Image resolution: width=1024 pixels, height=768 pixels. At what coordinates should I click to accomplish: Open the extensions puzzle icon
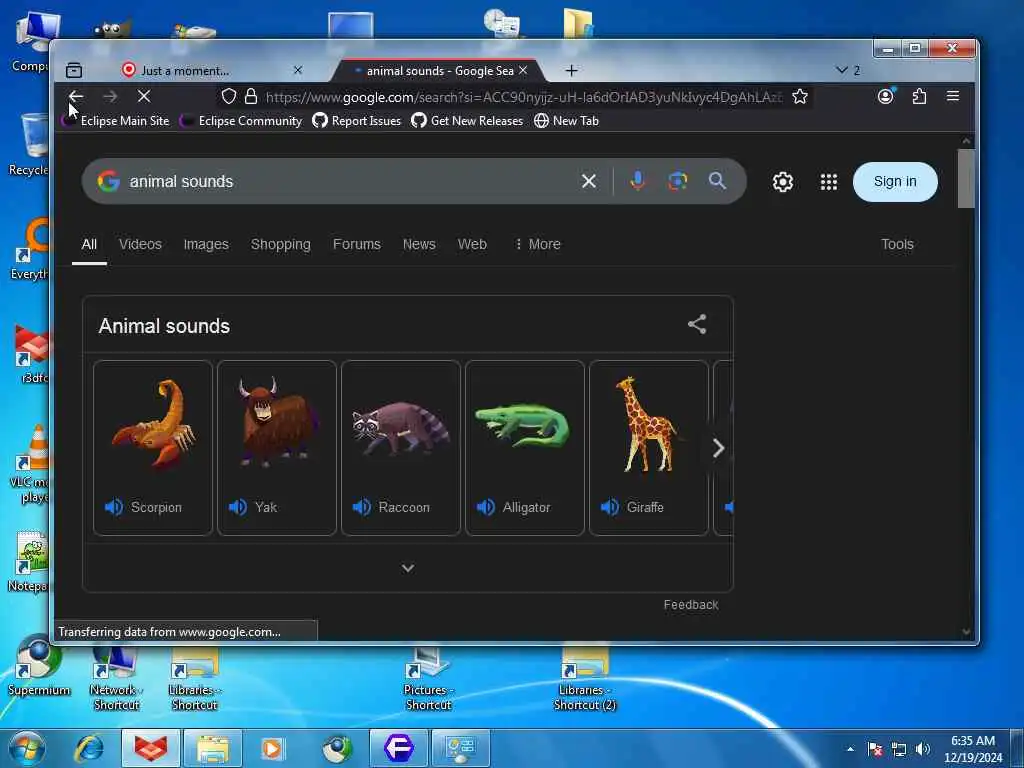tap(920, 97)
